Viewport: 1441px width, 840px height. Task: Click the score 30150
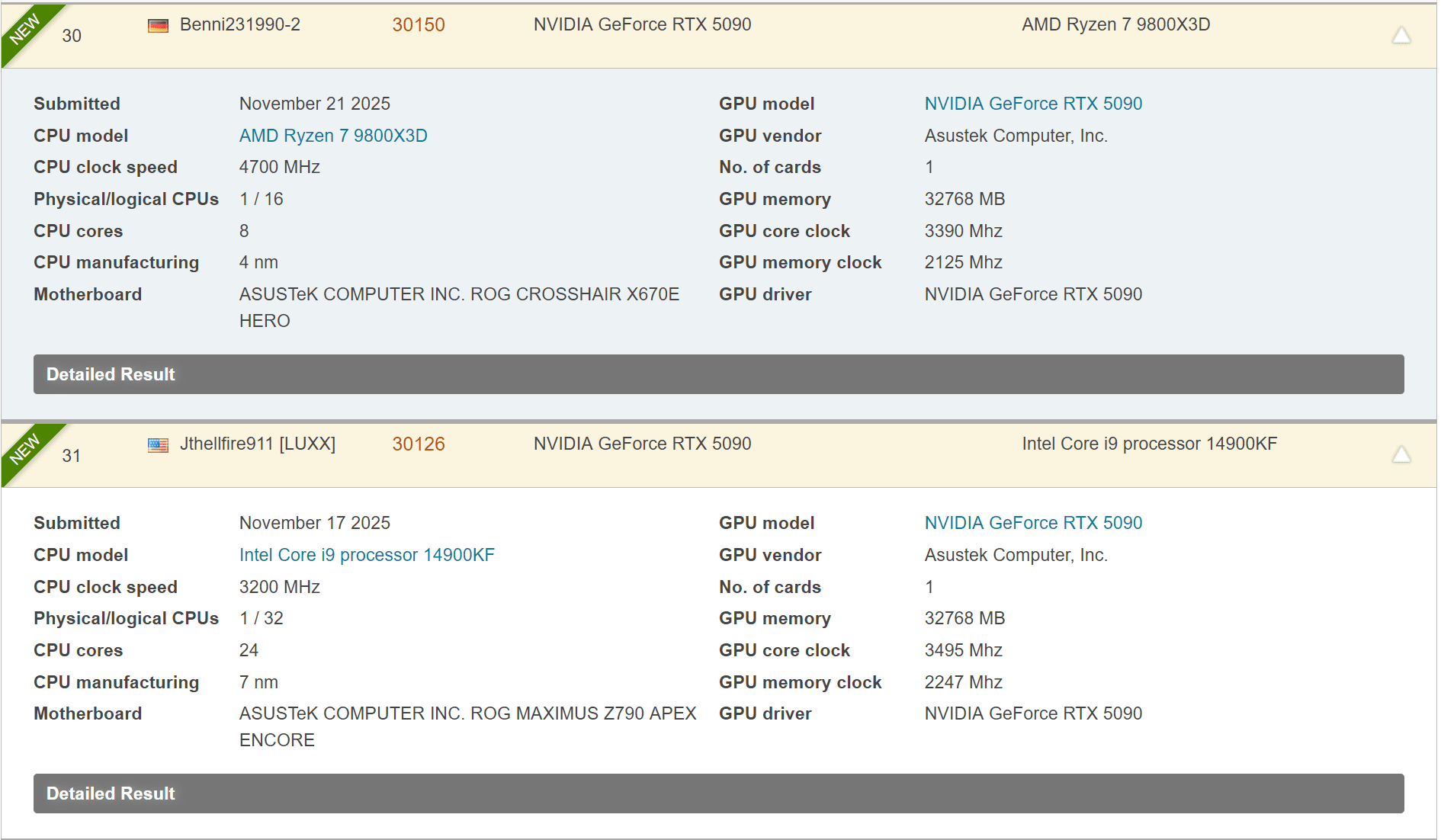click(419, 25)
